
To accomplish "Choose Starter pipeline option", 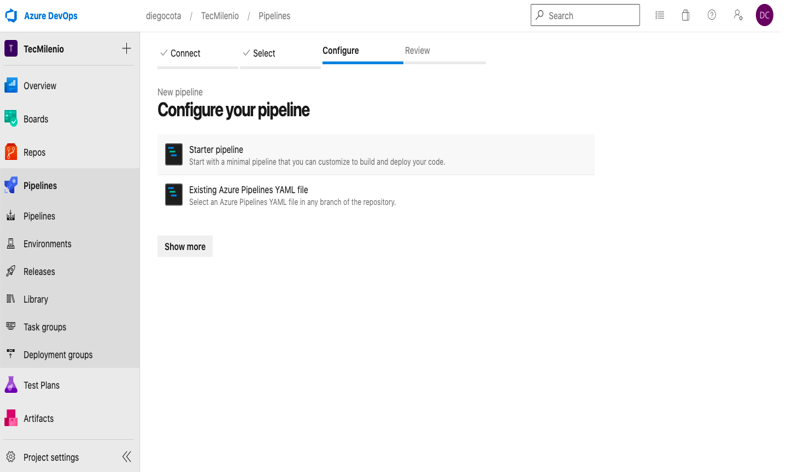I will pos(376,155).
